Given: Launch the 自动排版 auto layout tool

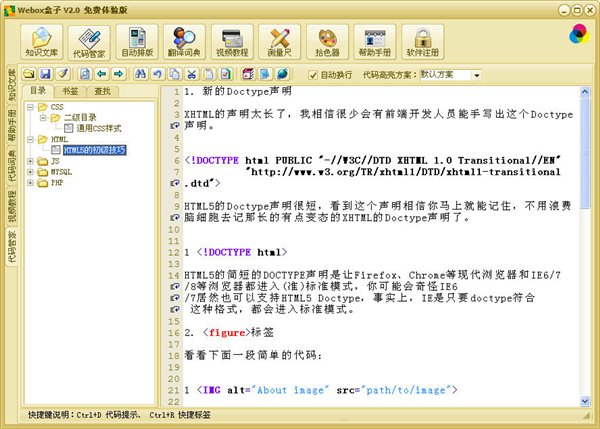Looking at the screenshot, I should pos(137,42).
